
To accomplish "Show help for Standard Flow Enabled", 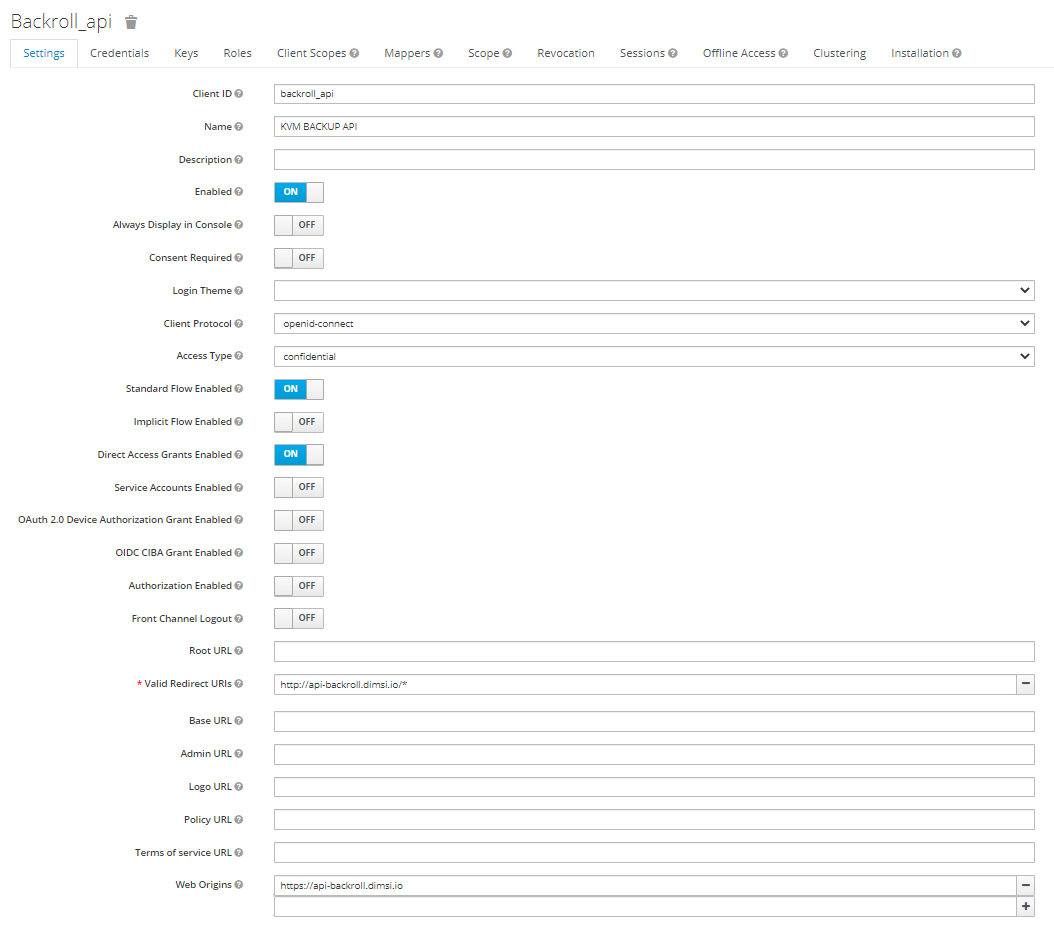I will click(239, 389).
